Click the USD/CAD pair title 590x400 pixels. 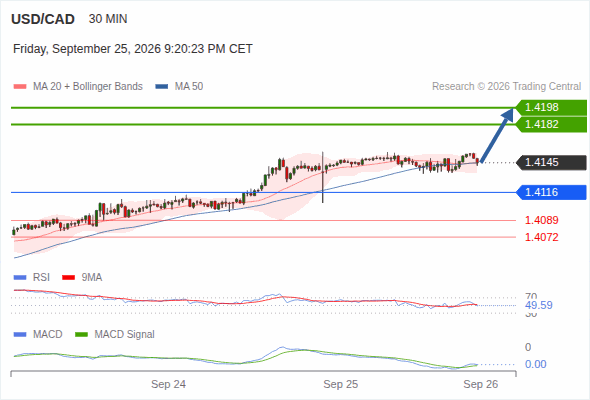(43, 19)
